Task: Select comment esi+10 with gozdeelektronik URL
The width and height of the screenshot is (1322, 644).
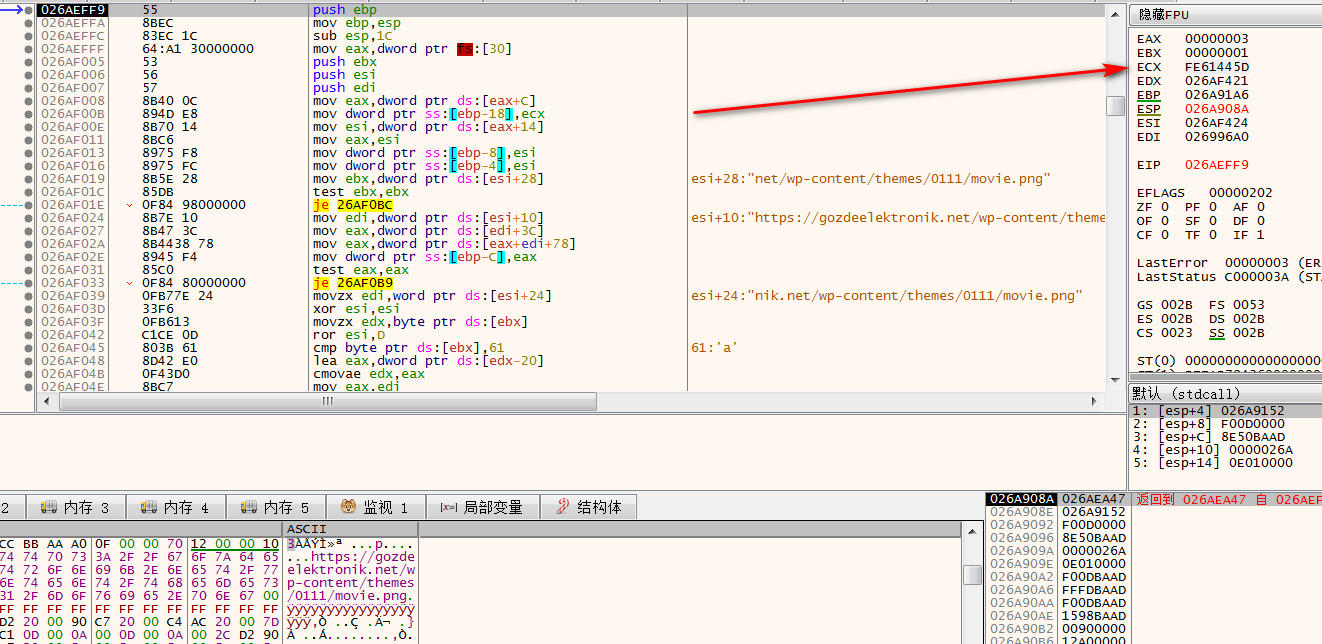Action: tap(898, 218)
